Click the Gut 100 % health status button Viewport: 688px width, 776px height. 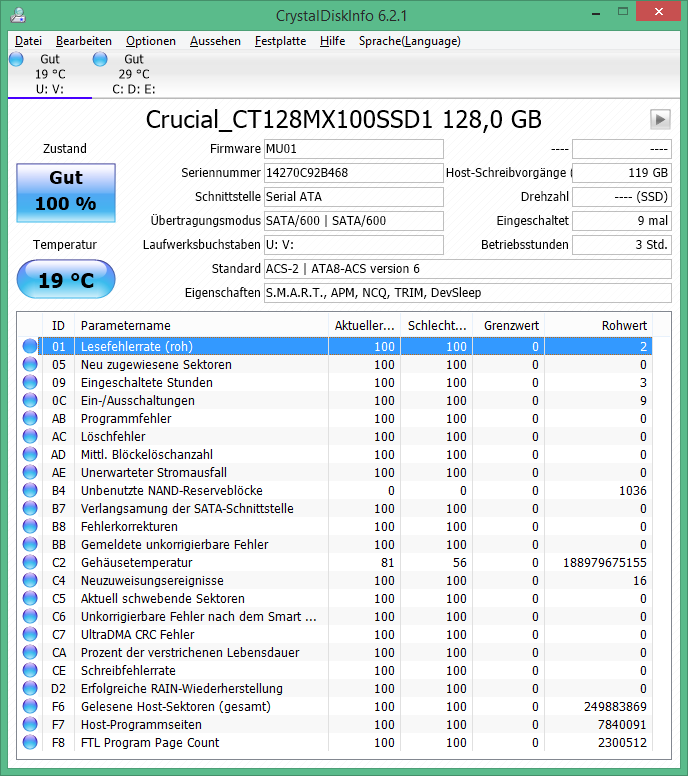click(66, 193)
